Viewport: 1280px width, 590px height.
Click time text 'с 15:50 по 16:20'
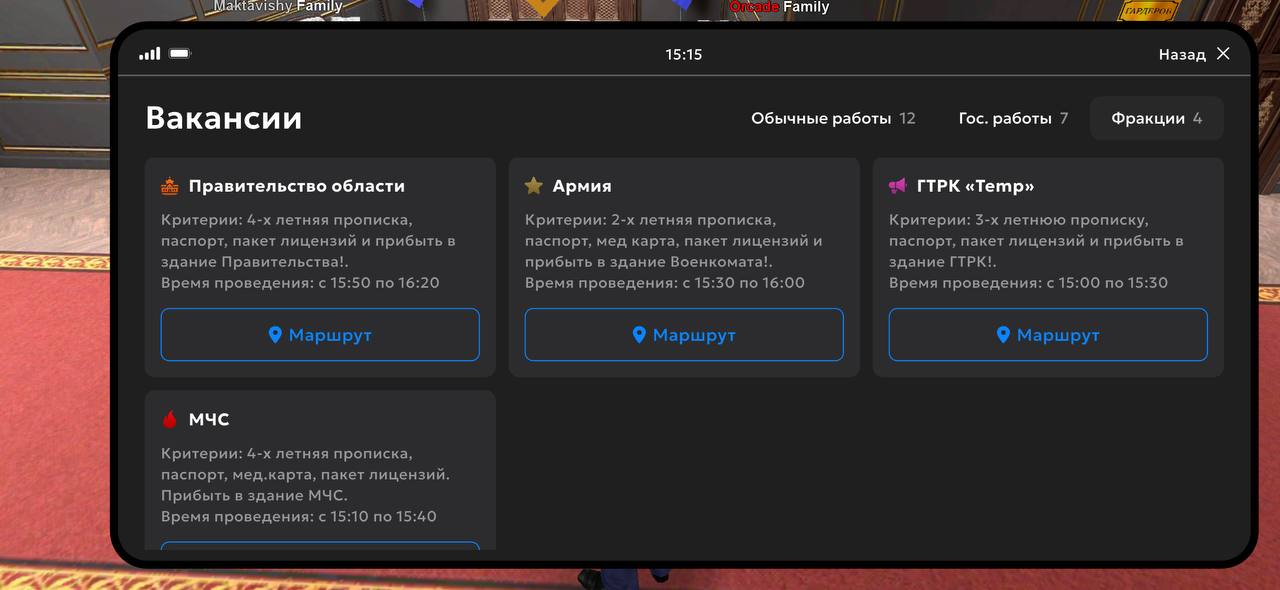pos(379,283)
